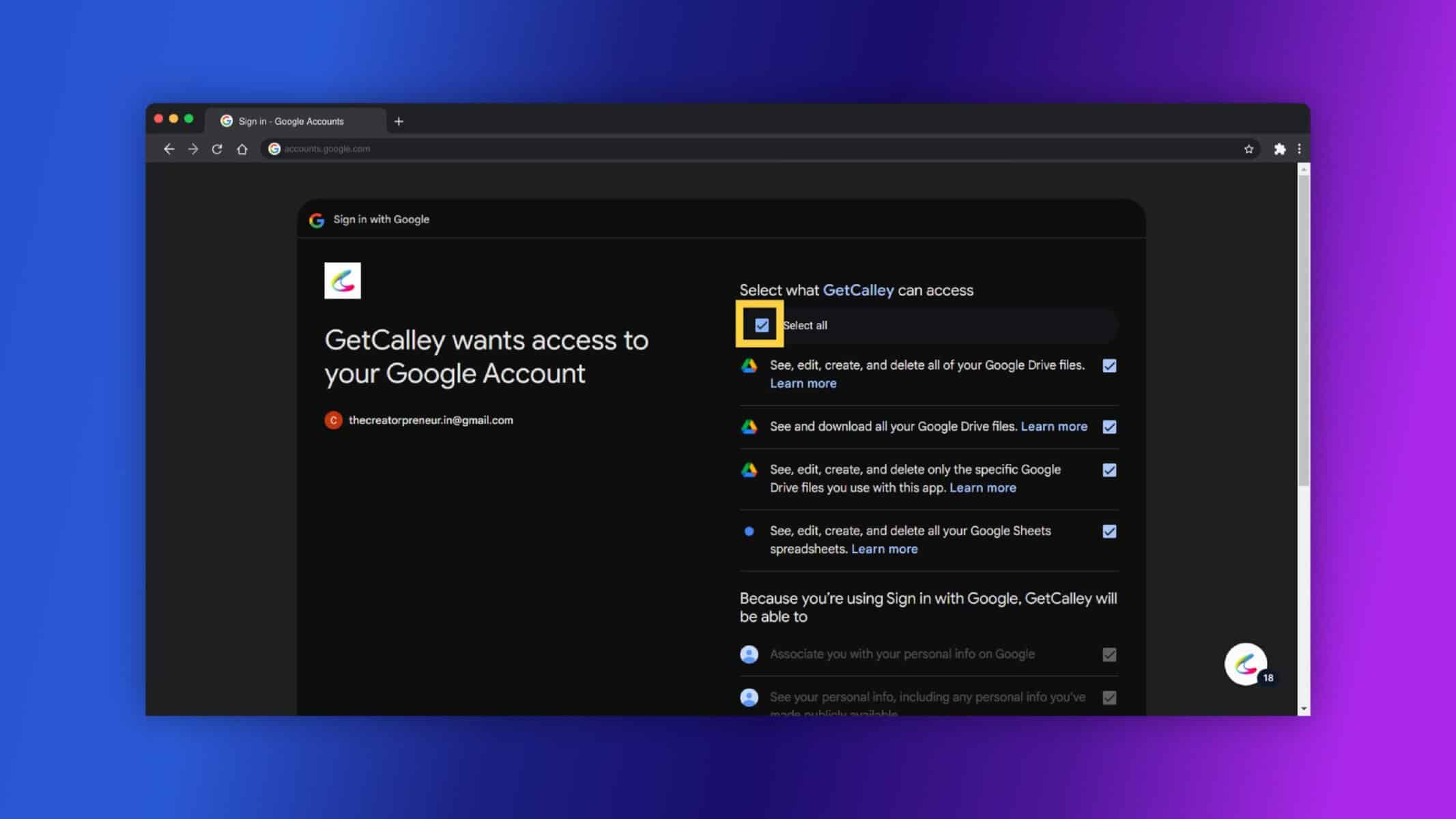The width and height of the screenshot is (1456, 819).
Task: Open the browser extensions puzzle icon
Action: pyautogui.click(x=1280, y=149)
